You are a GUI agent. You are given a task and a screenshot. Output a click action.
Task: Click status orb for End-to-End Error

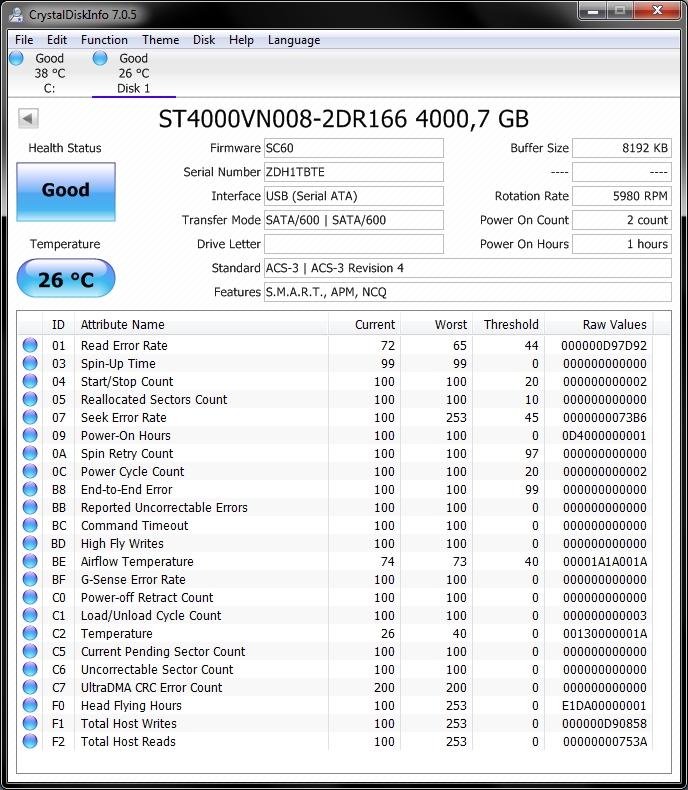click(30, 489)
